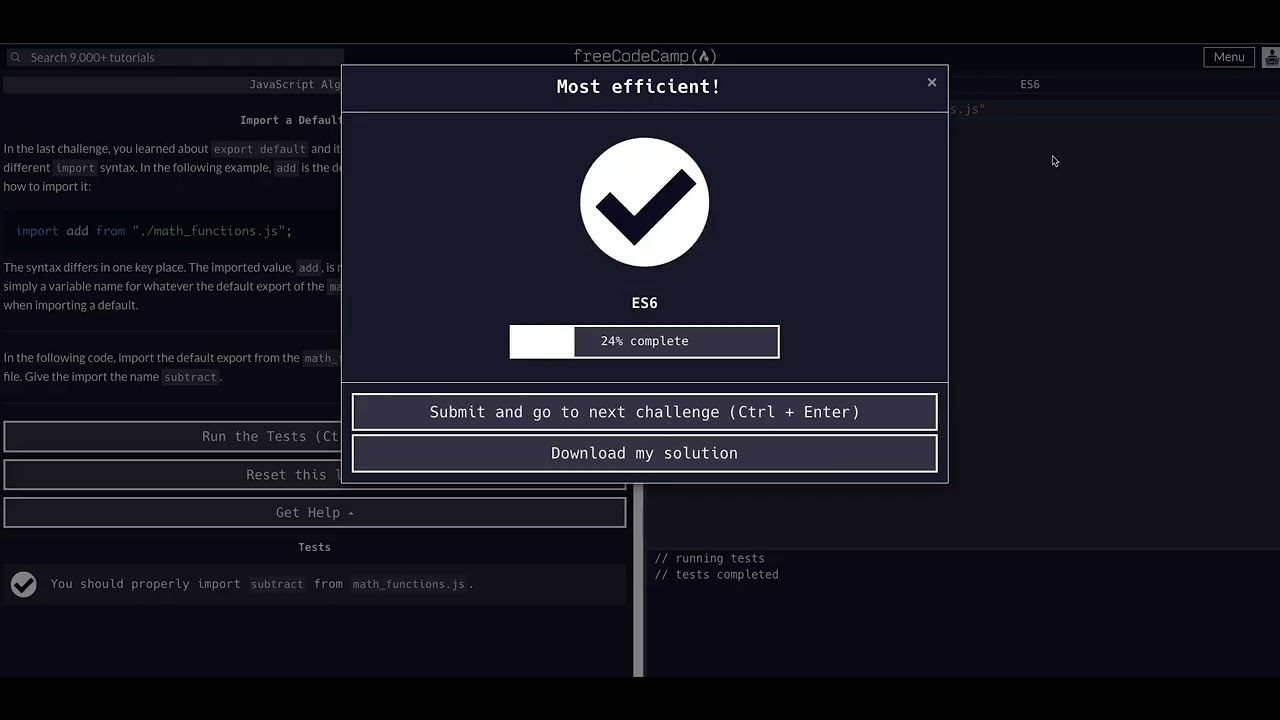Viewport: 1280px width, 720px height.
Task: Click the 24% complete progress bar
Action: (644, 341)
